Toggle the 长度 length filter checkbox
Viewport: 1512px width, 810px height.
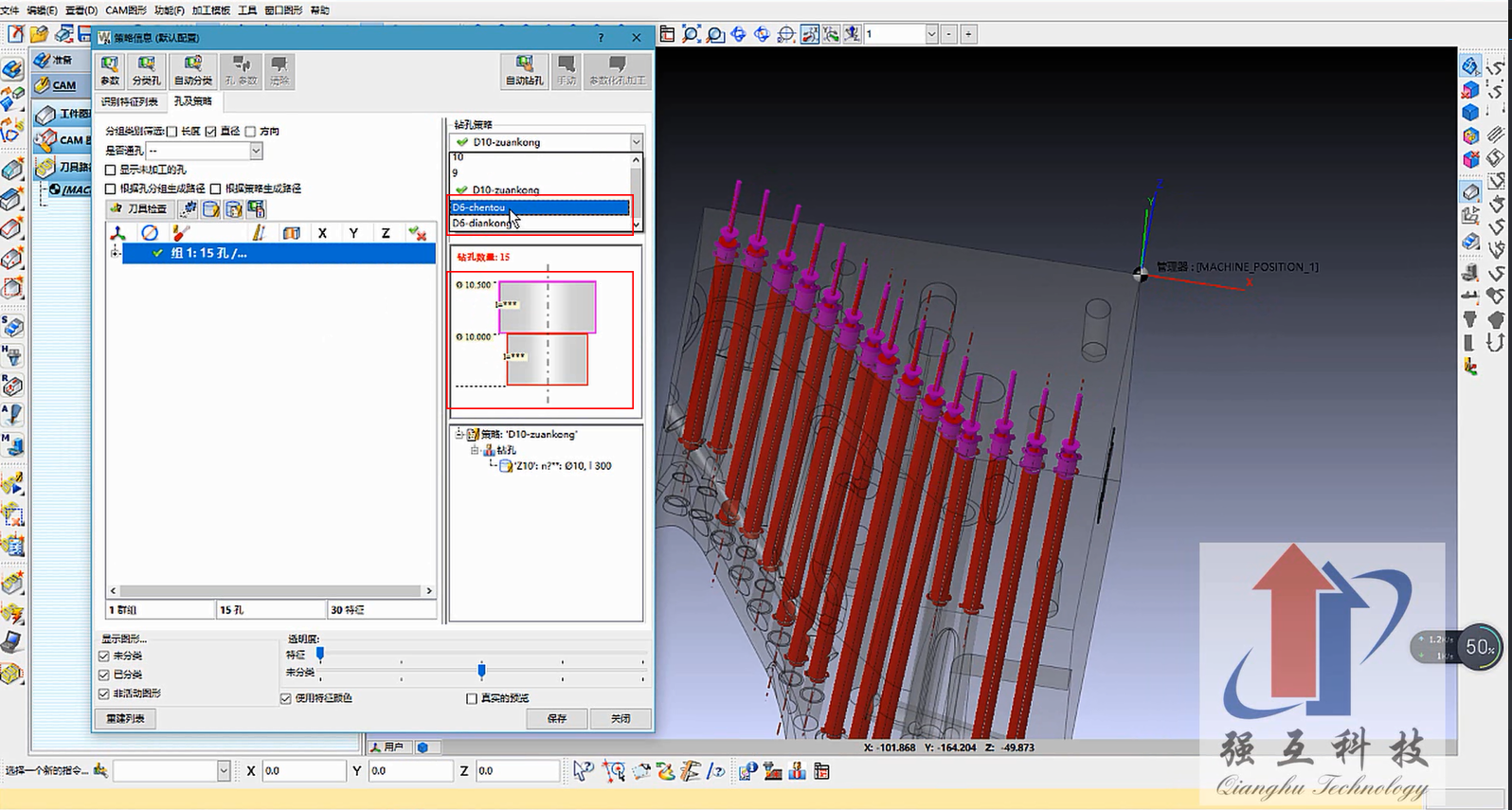tap(171, 132)
